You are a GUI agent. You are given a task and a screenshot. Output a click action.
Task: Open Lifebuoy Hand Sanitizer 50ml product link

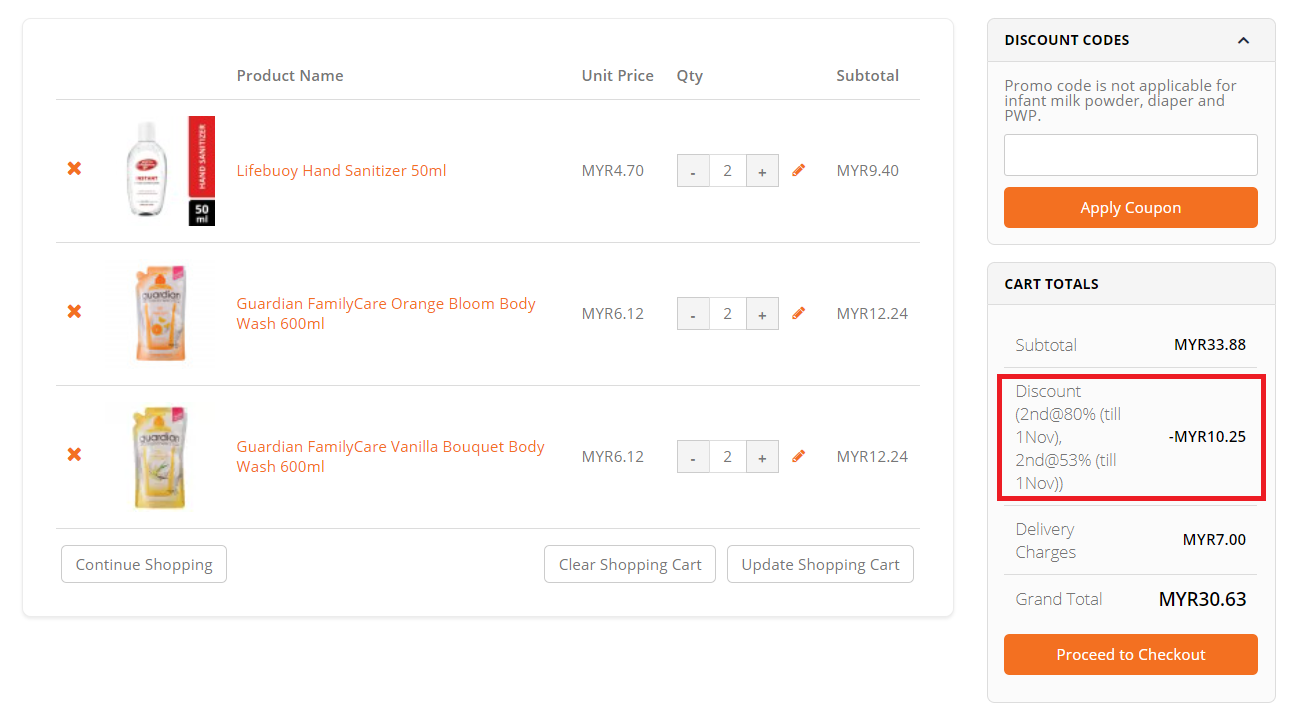point(341,171)
